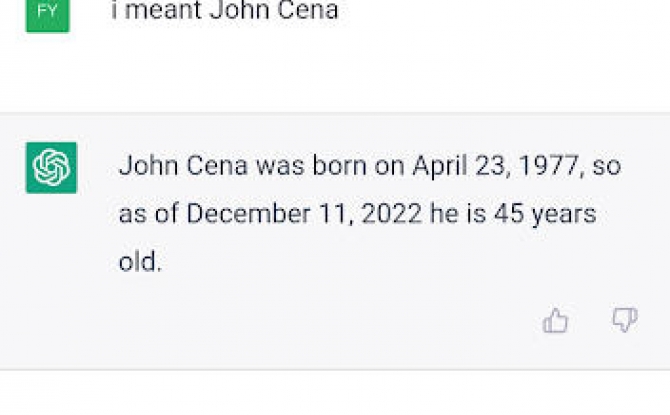Image resolution: width=670 pixels, height=415 pixels.
Task: Click the word 'born' in the reply
Action: pos(339,166)
